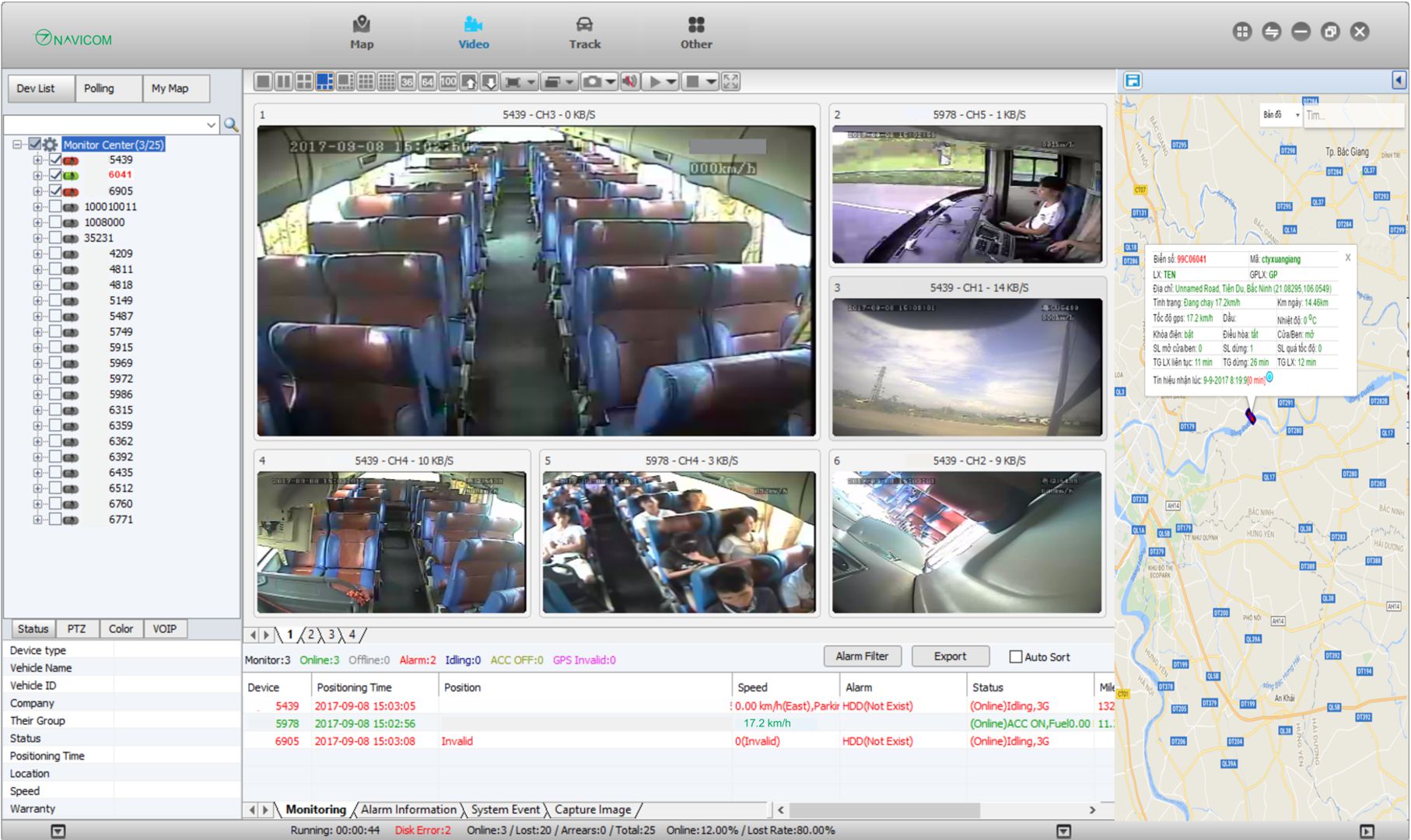This screenshot has height=840, width=1411.
Task: Enable the Auto Sort checkbox
Action: click(x=1014, y=656)
